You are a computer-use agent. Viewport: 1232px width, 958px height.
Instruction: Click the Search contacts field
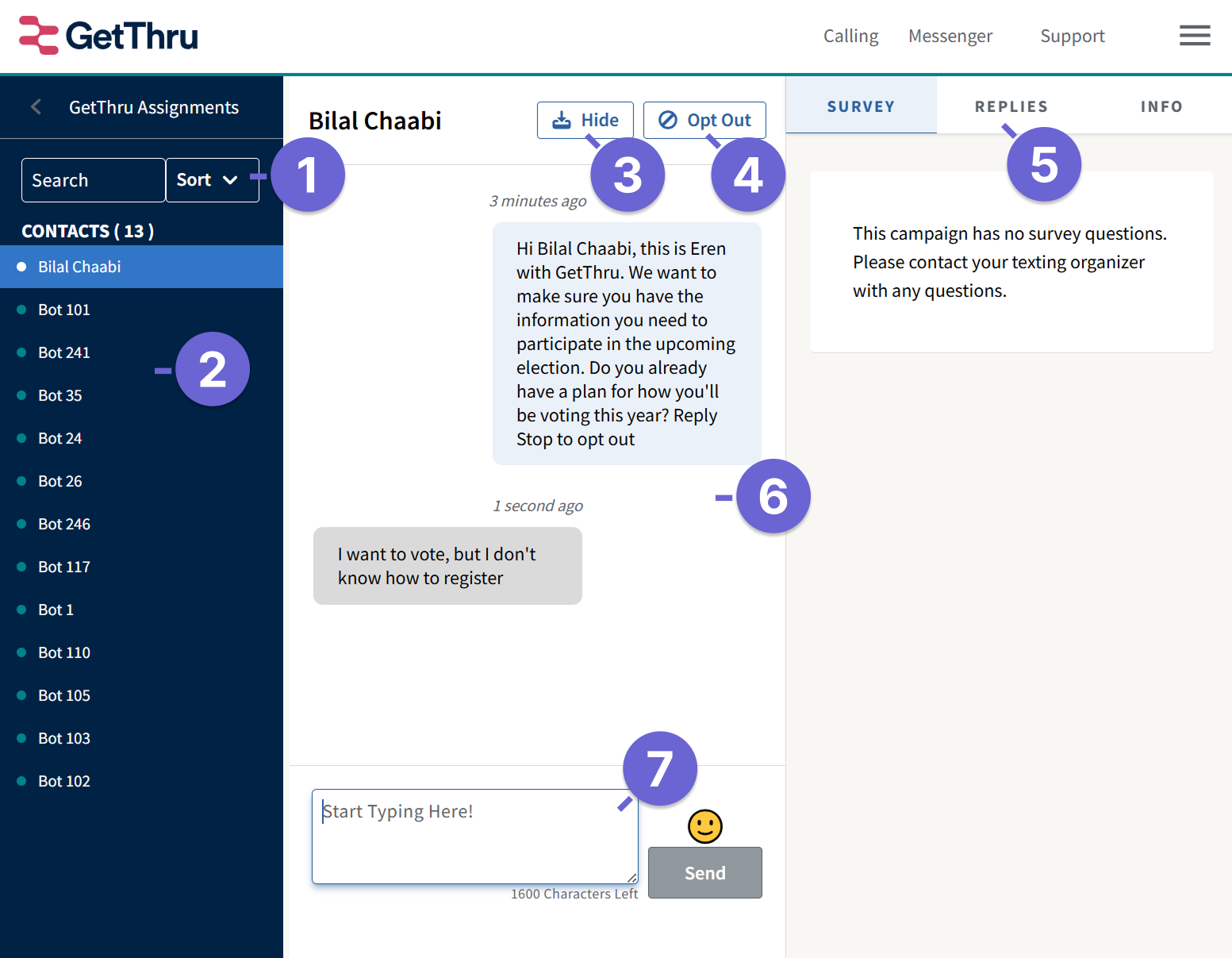[x=94, y=180]
